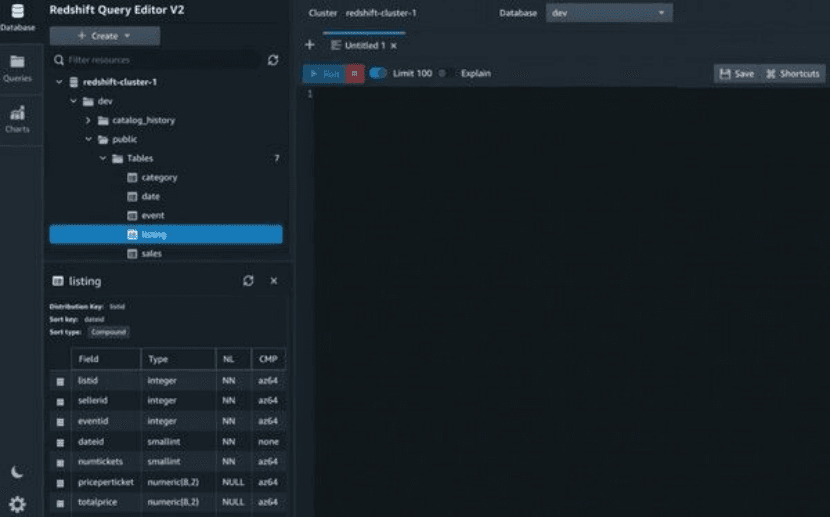Click the priceperticket column icon
Viewport: 830px width, 518px height.
tap(60, 483)
